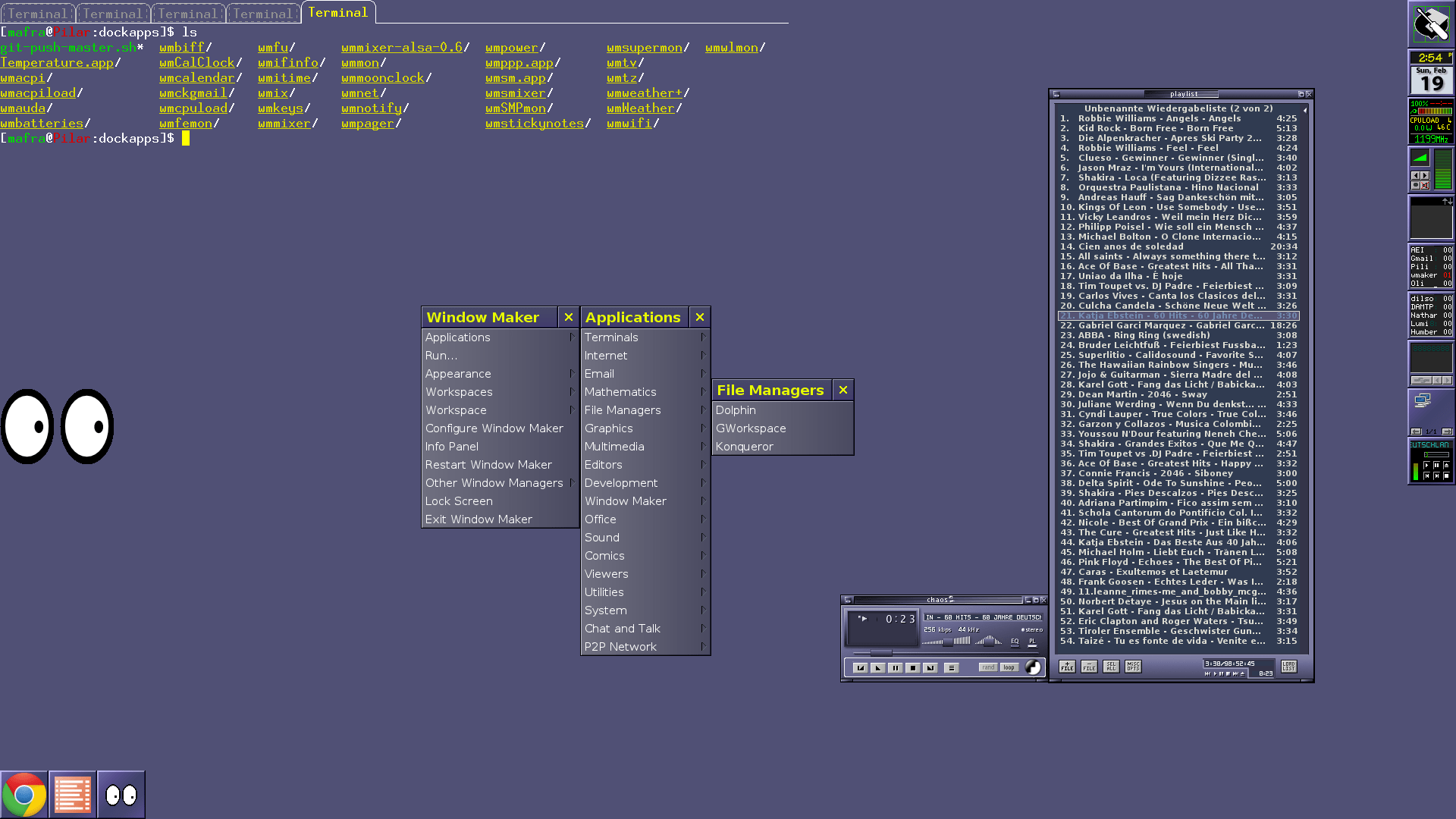Skip to the next track in the player
The width and height of the screenshot is (1456, 819).
point(930,668)
